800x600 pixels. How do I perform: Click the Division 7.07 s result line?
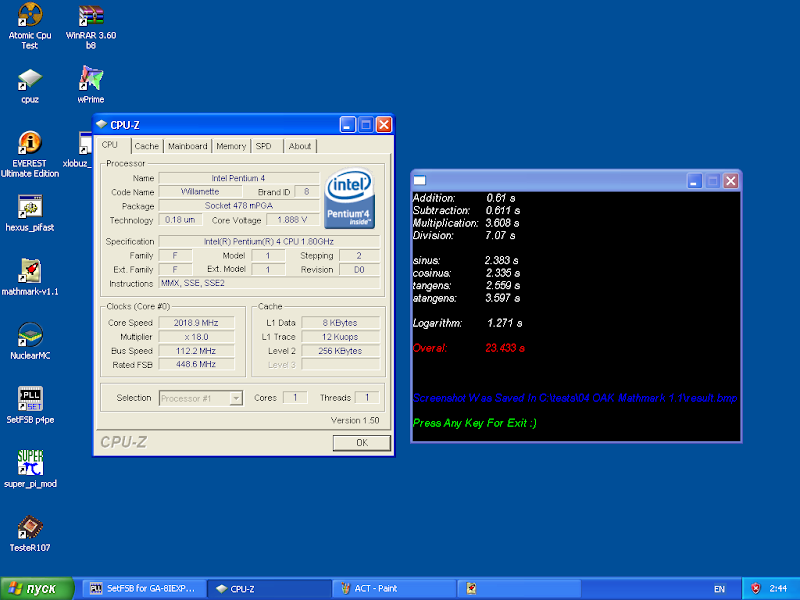(x=464, y=235)
